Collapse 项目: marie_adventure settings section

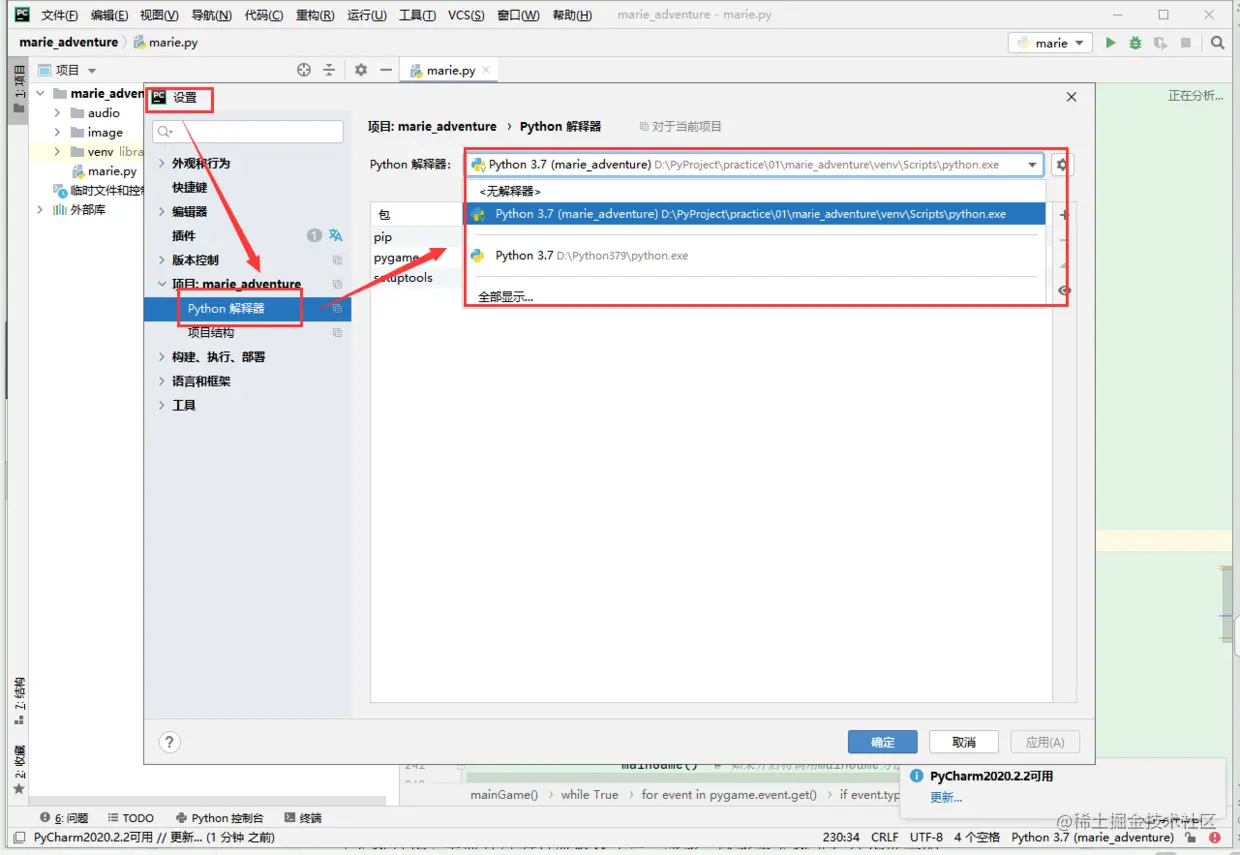(162, 284)
